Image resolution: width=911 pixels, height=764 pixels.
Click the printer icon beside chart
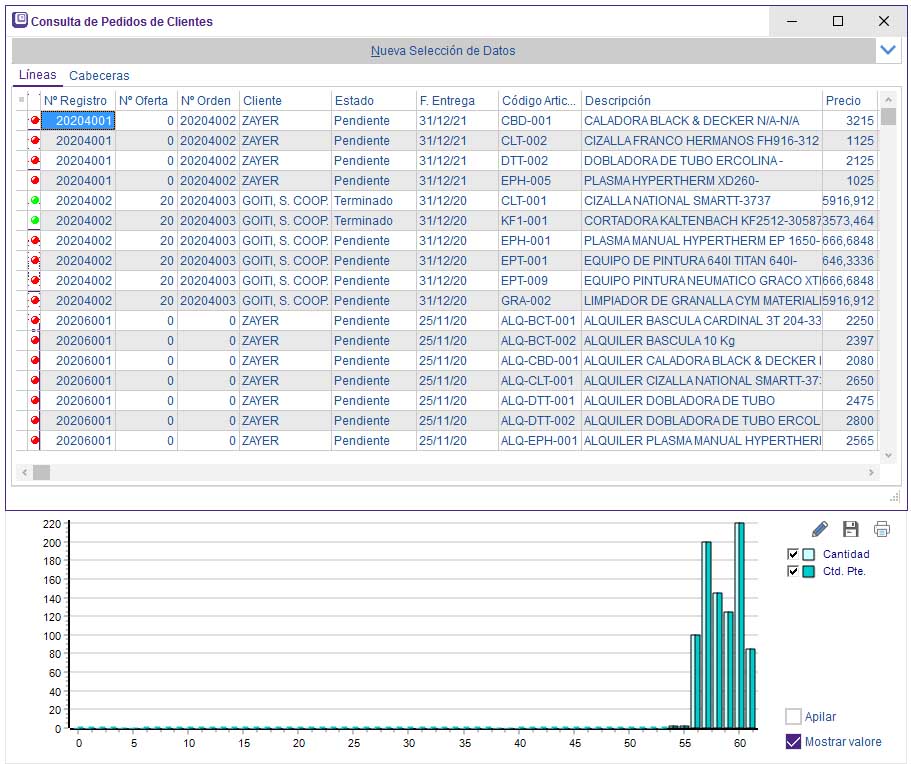(x=881, y=529)
